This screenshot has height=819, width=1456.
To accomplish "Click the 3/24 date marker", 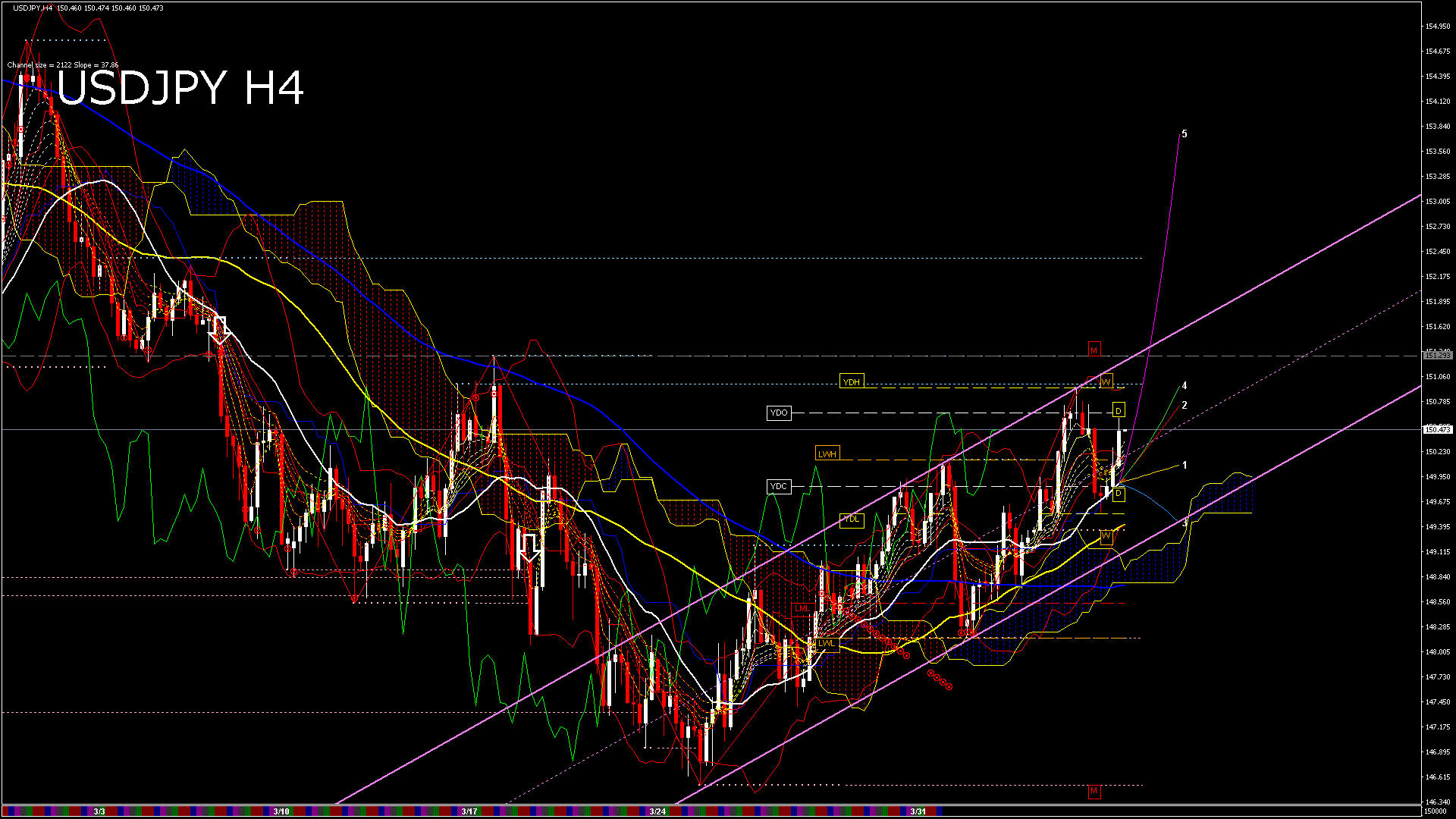I will (657, 811).
